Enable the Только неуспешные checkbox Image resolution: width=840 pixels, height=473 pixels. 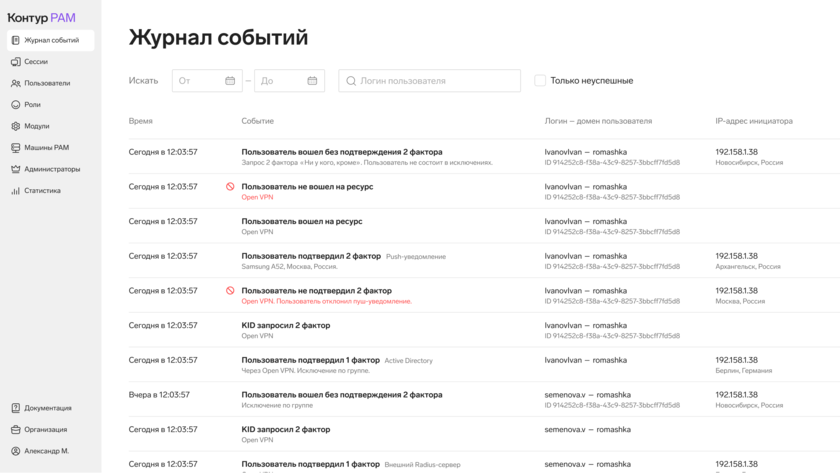coord(540,81)
